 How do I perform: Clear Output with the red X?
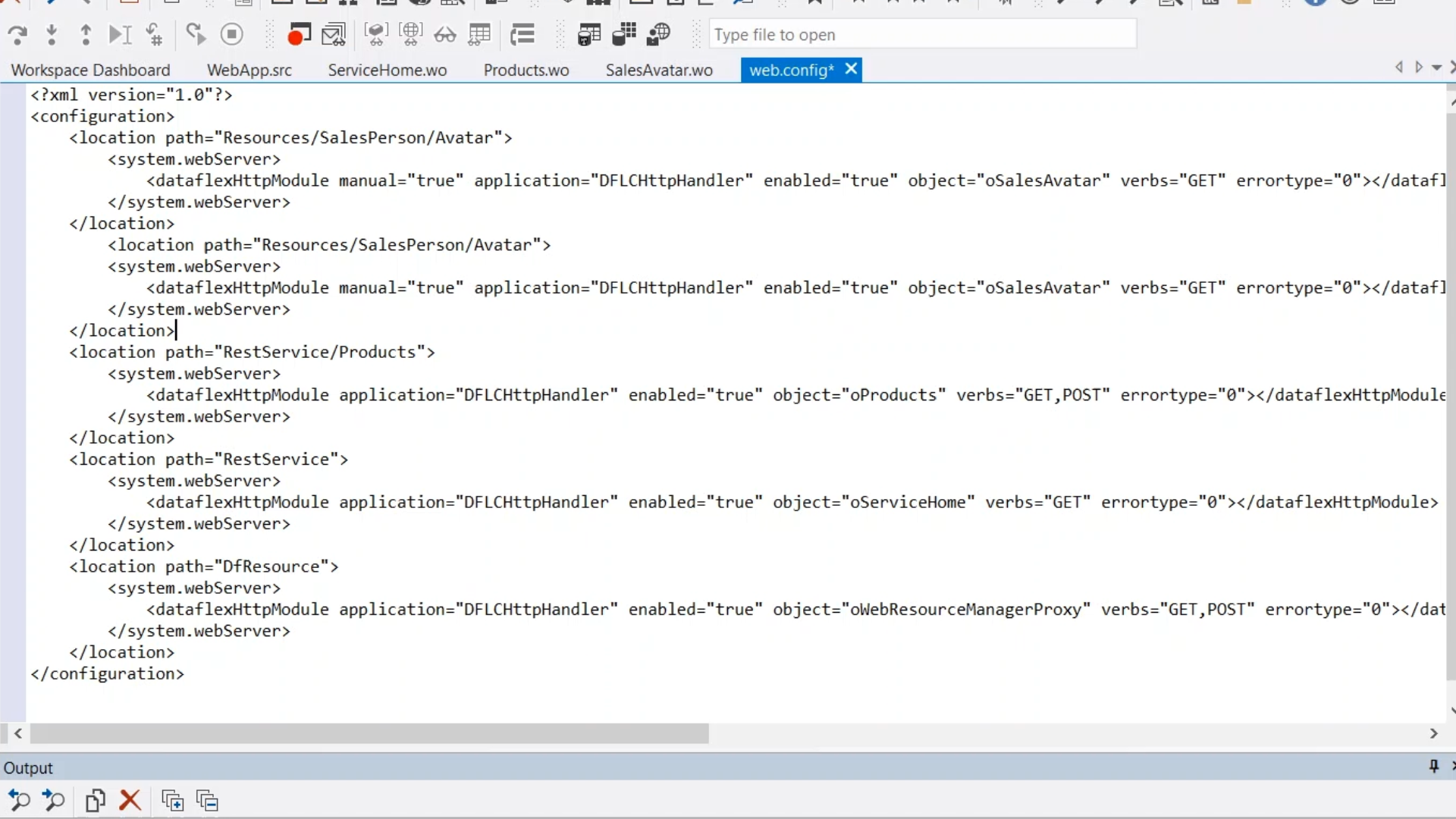[130, 801]
